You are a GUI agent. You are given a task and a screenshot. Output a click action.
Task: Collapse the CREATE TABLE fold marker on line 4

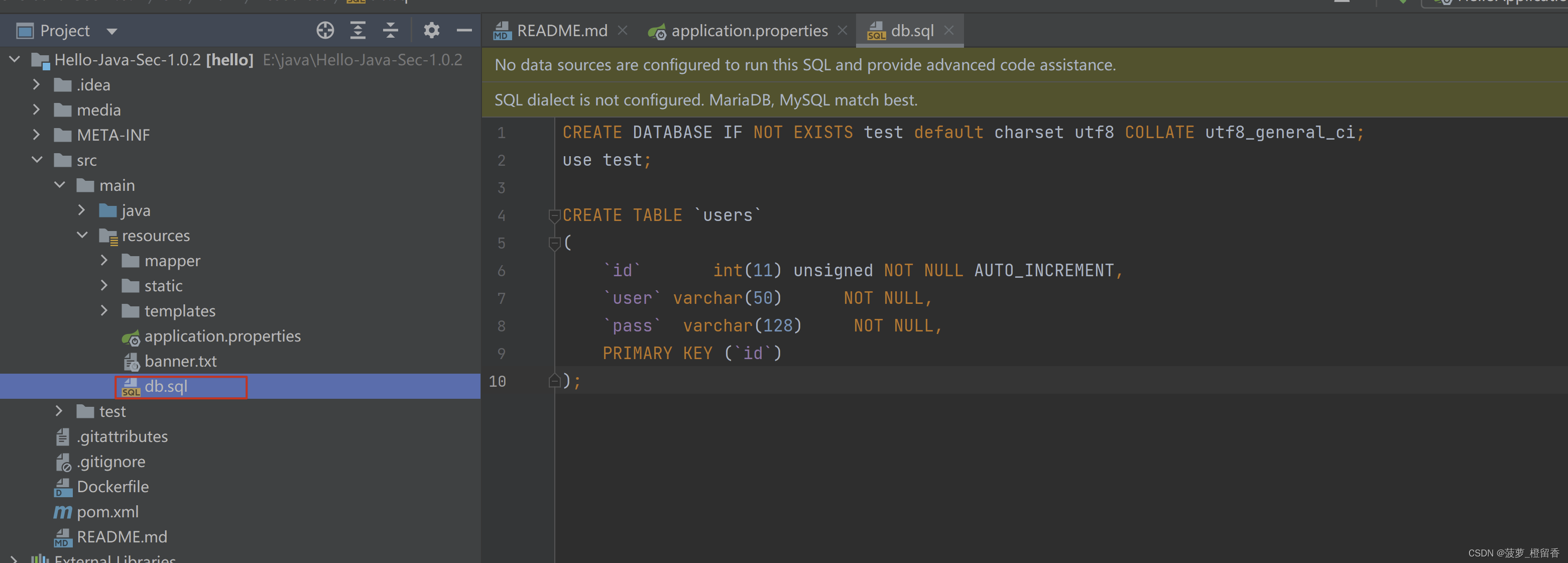[554, 215]
